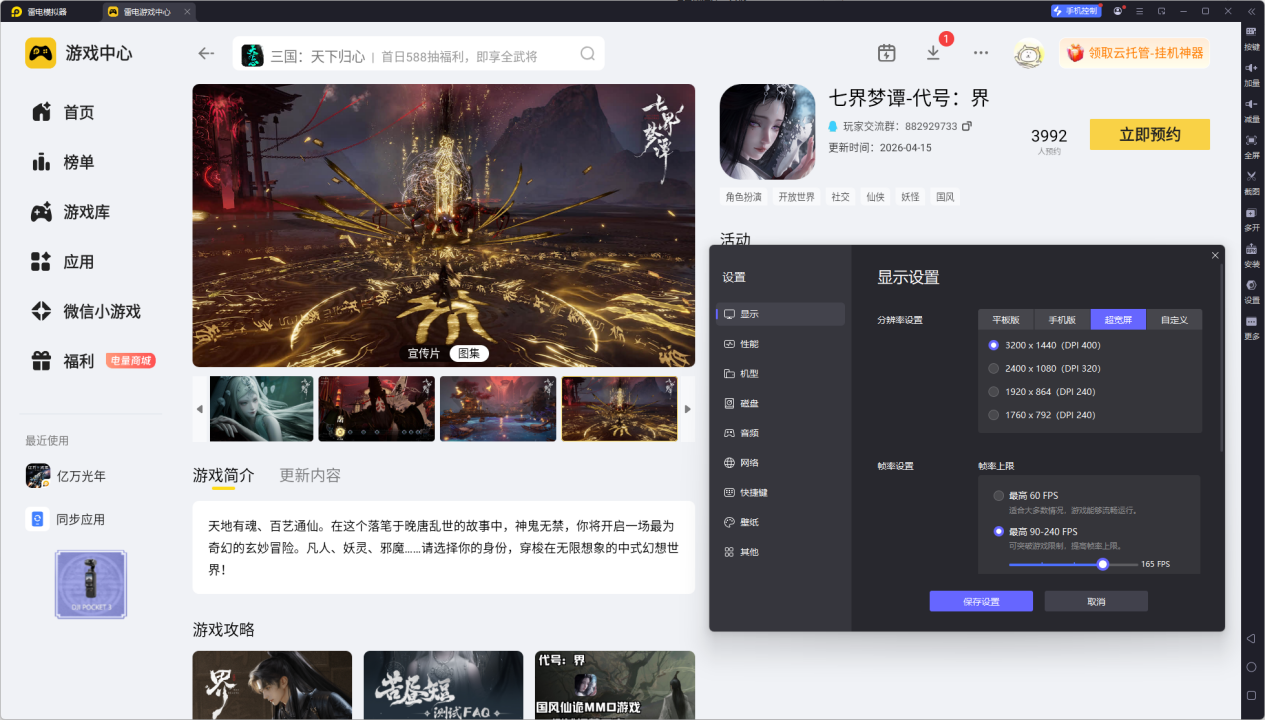Open the calendar check-in icon
This screenshot has height=720, width=1265.
(886, 53)
